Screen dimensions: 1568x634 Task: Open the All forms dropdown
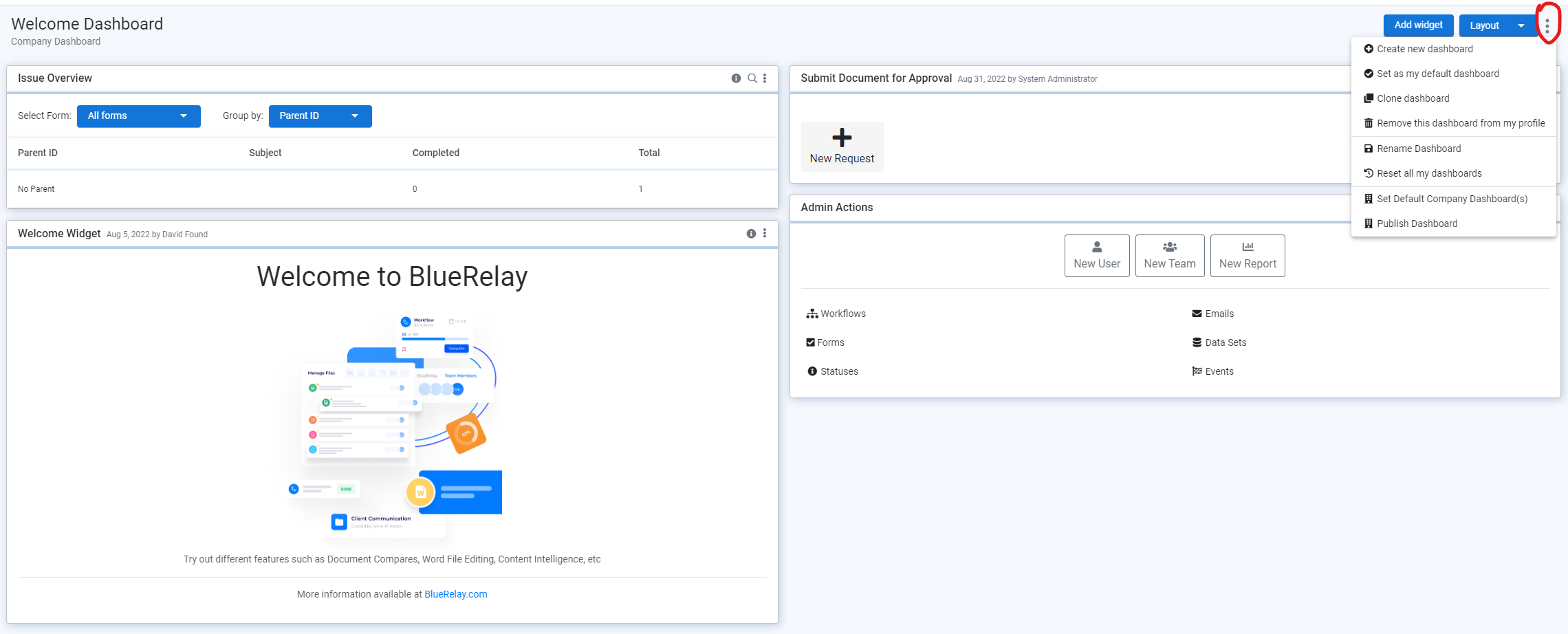coord(139,116)
